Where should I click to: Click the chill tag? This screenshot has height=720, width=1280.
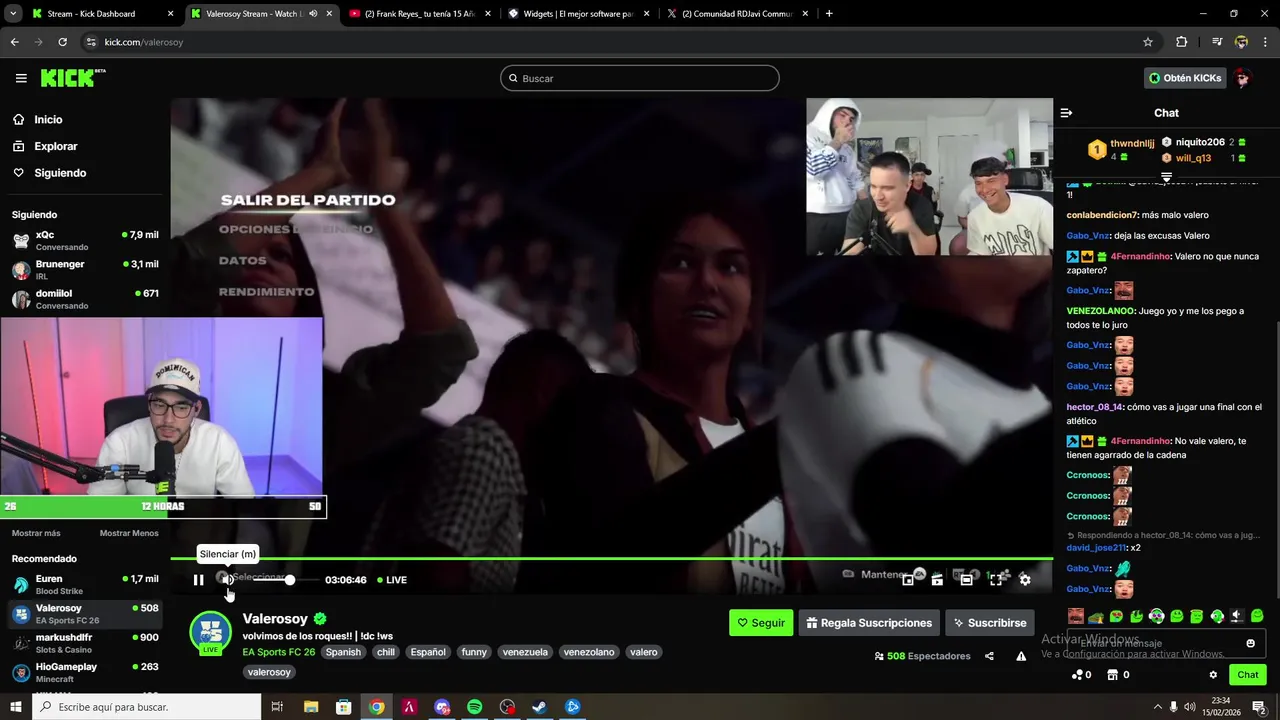(x=386, y=652)
